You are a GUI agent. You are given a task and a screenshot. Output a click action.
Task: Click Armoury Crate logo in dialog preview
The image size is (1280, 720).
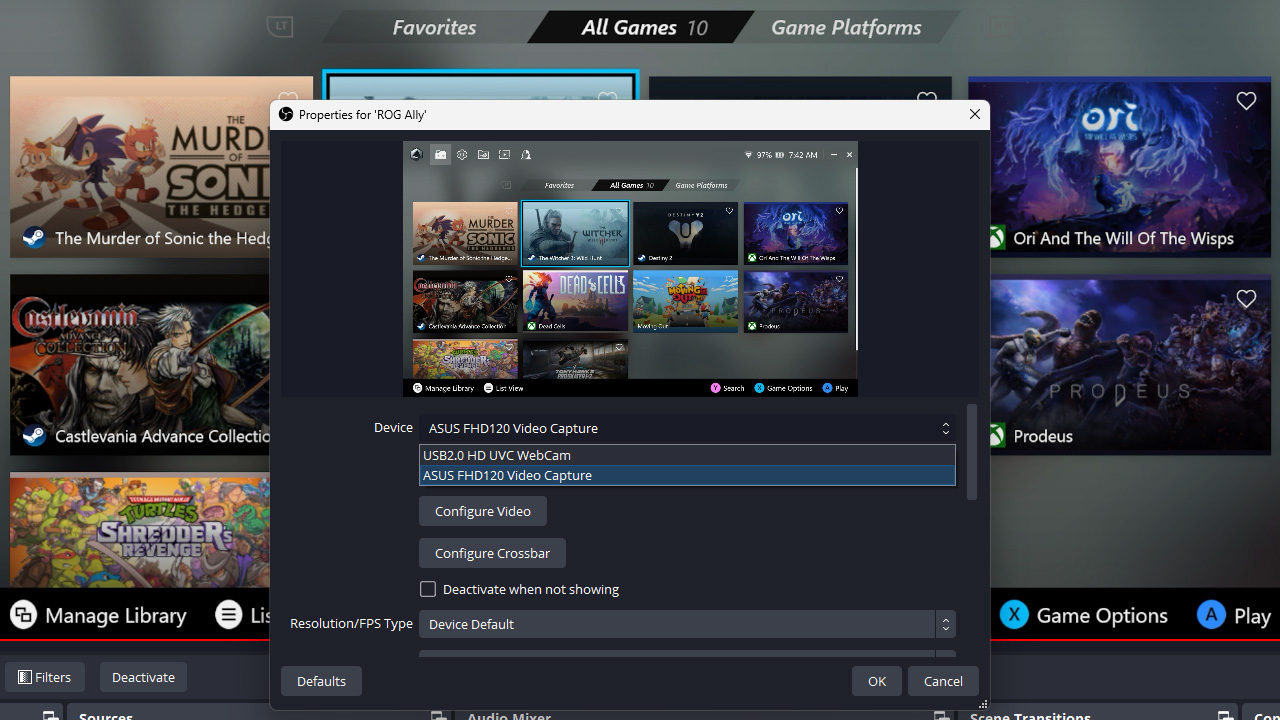[417, 155]
